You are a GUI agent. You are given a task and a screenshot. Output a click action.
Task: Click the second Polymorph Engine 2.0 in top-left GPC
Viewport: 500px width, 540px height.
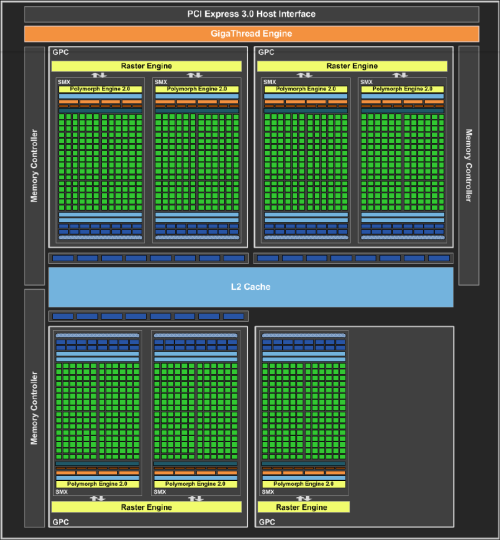(x=197, y=89)
